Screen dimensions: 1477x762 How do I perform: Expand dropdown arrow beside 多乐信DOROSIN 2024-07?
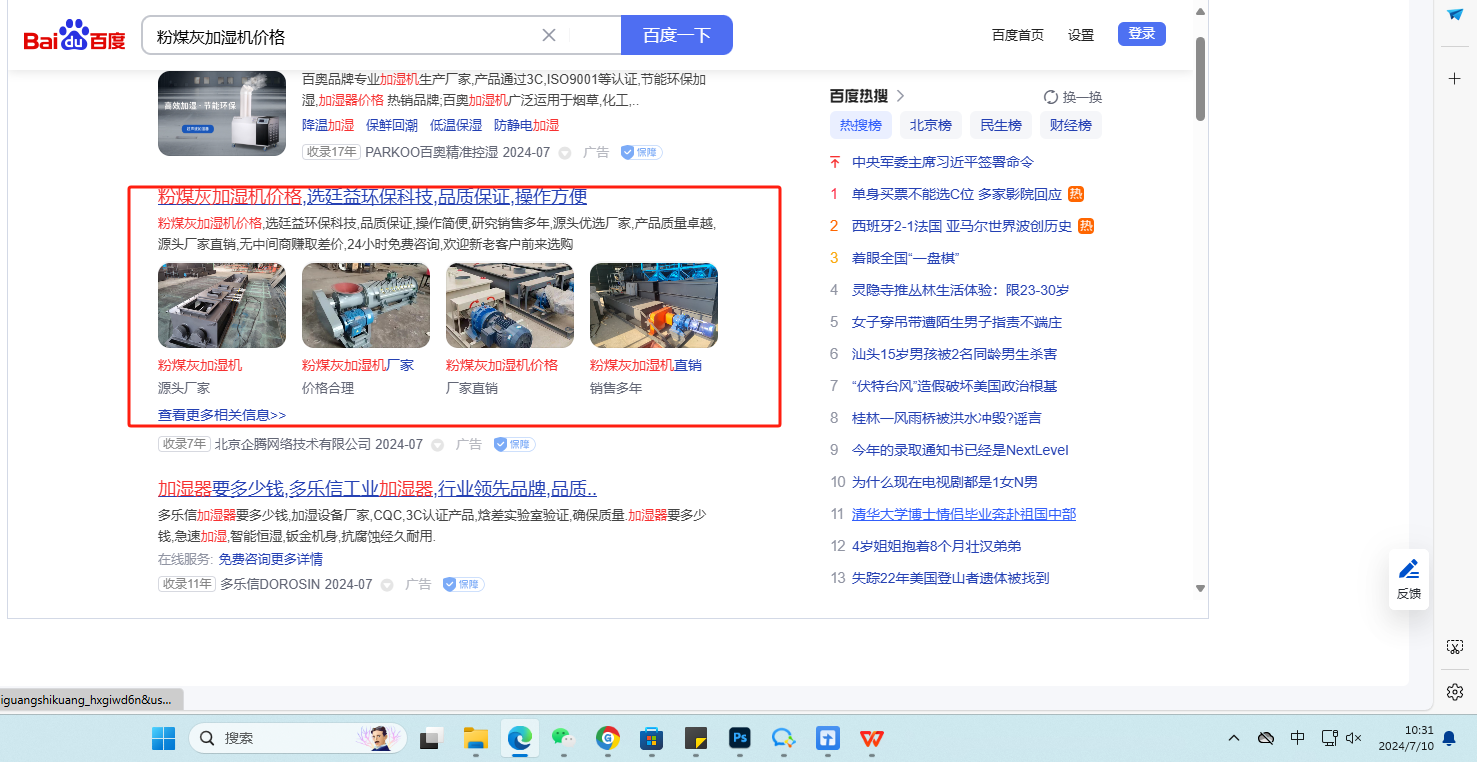coord(387,585)
